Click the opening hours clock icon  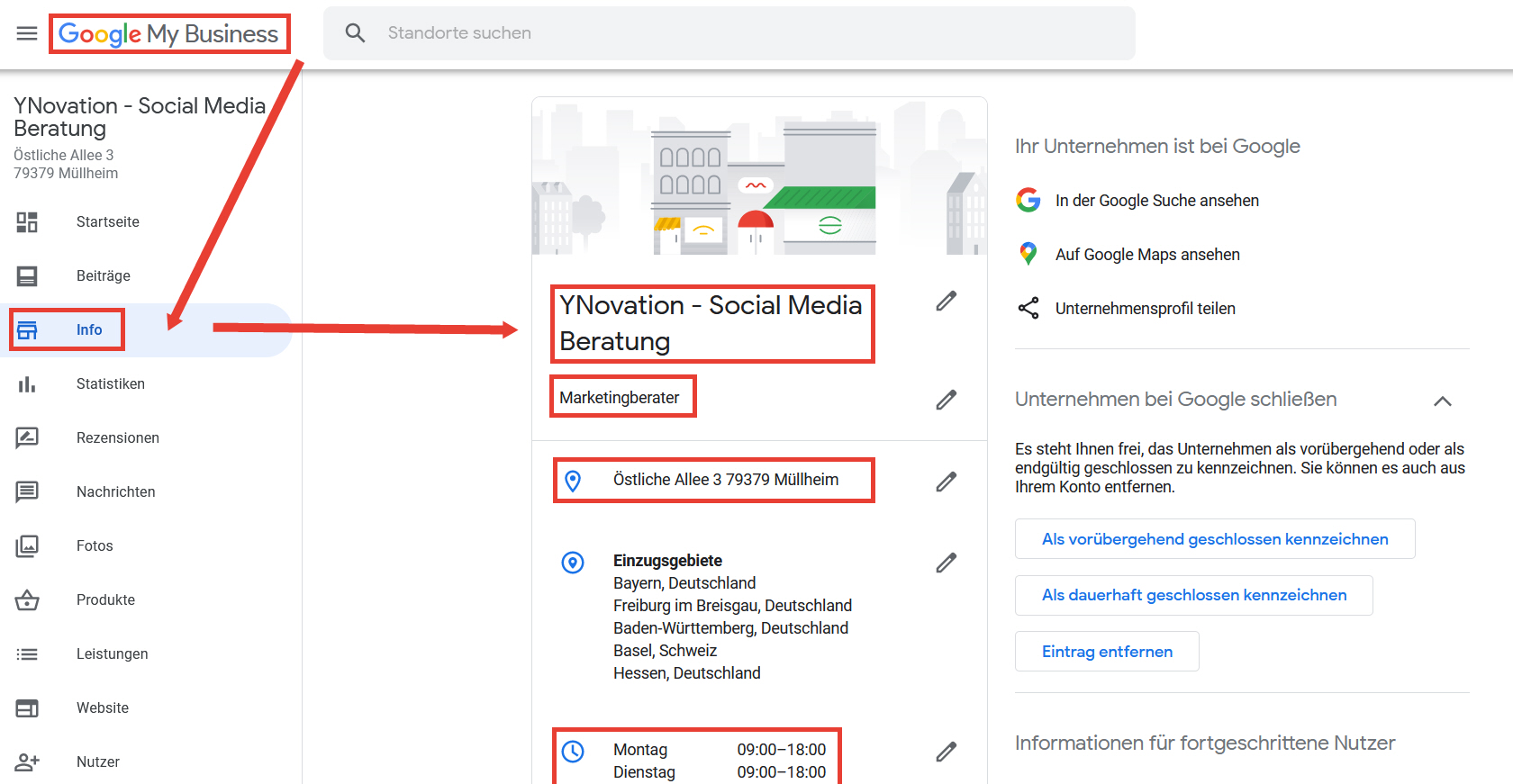[x=573, y=751]
